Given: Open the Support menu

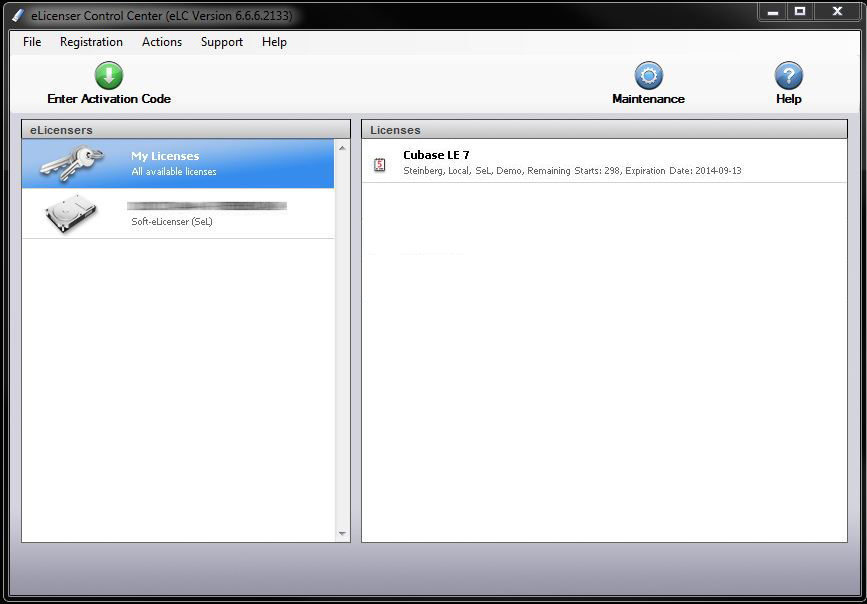Looking at the screenshot, I should point(222,42).
